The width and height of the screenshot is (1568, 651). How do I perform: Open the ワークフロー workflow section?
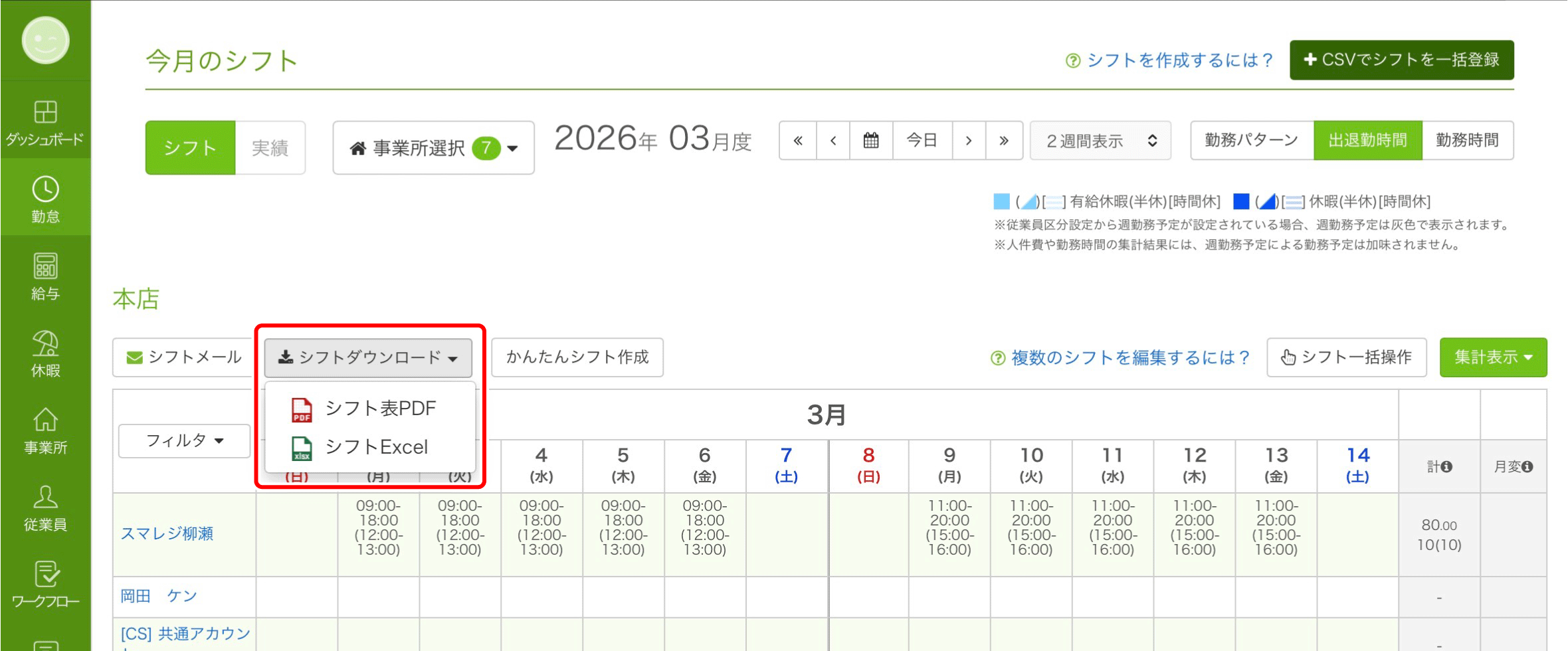[45, 585]
